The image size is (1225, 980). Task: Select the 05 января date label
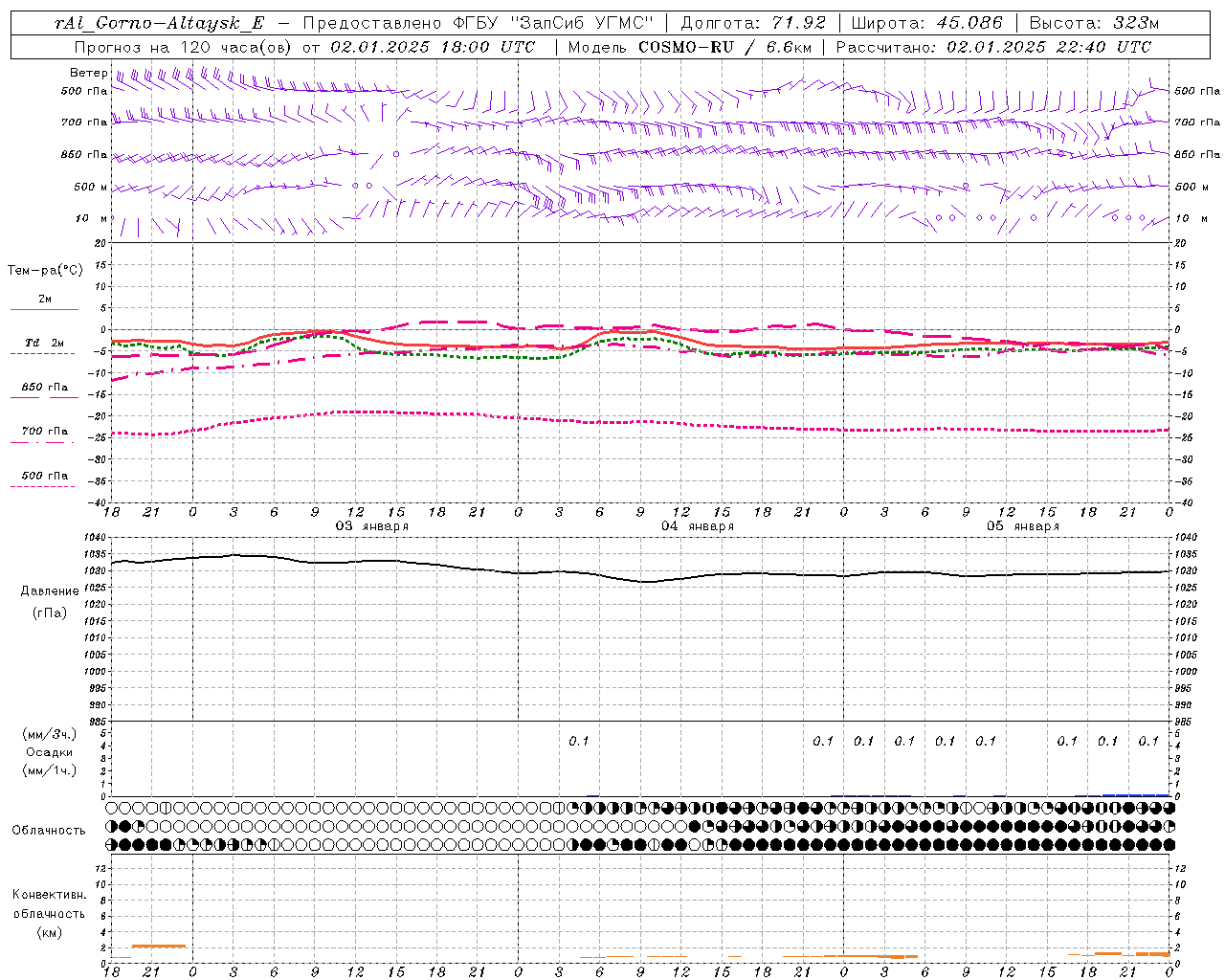(x=1023, y=526)
